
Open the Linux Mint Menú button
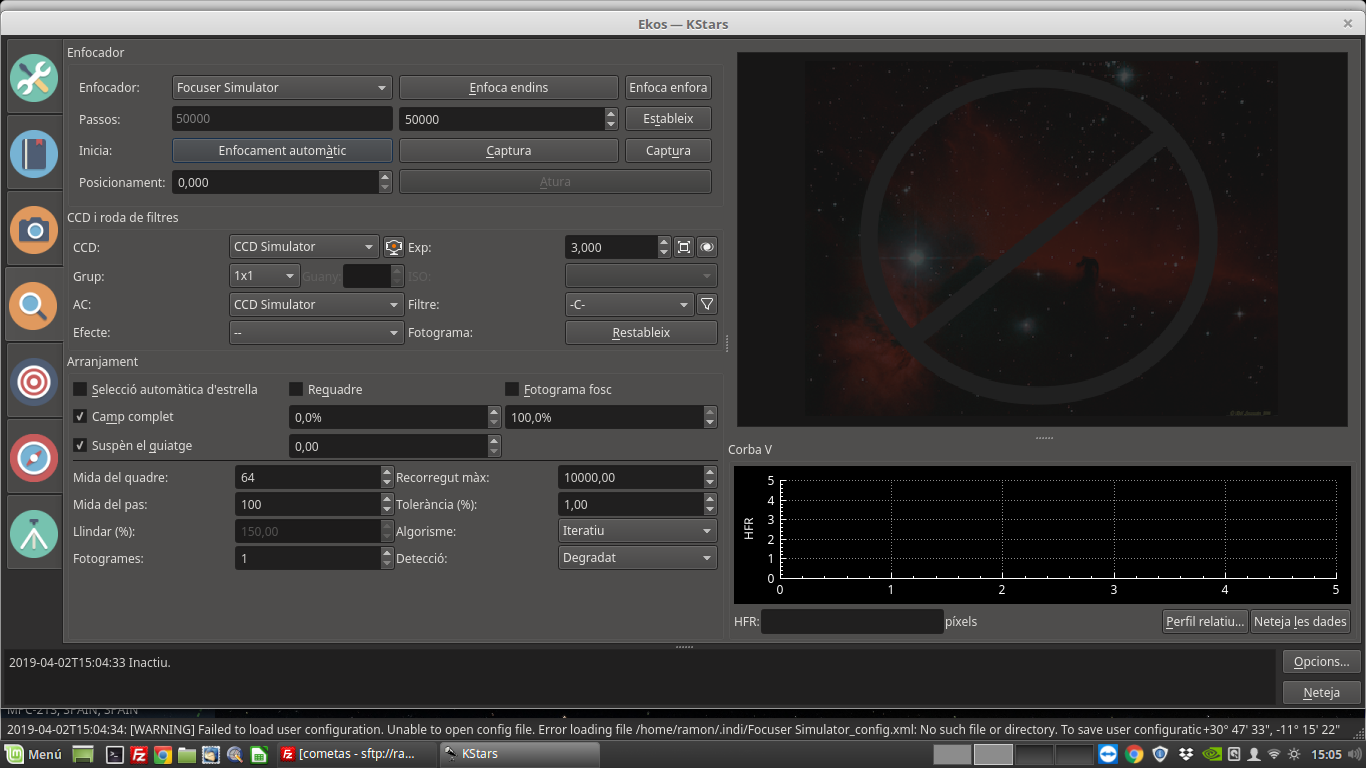coord(33,754)
